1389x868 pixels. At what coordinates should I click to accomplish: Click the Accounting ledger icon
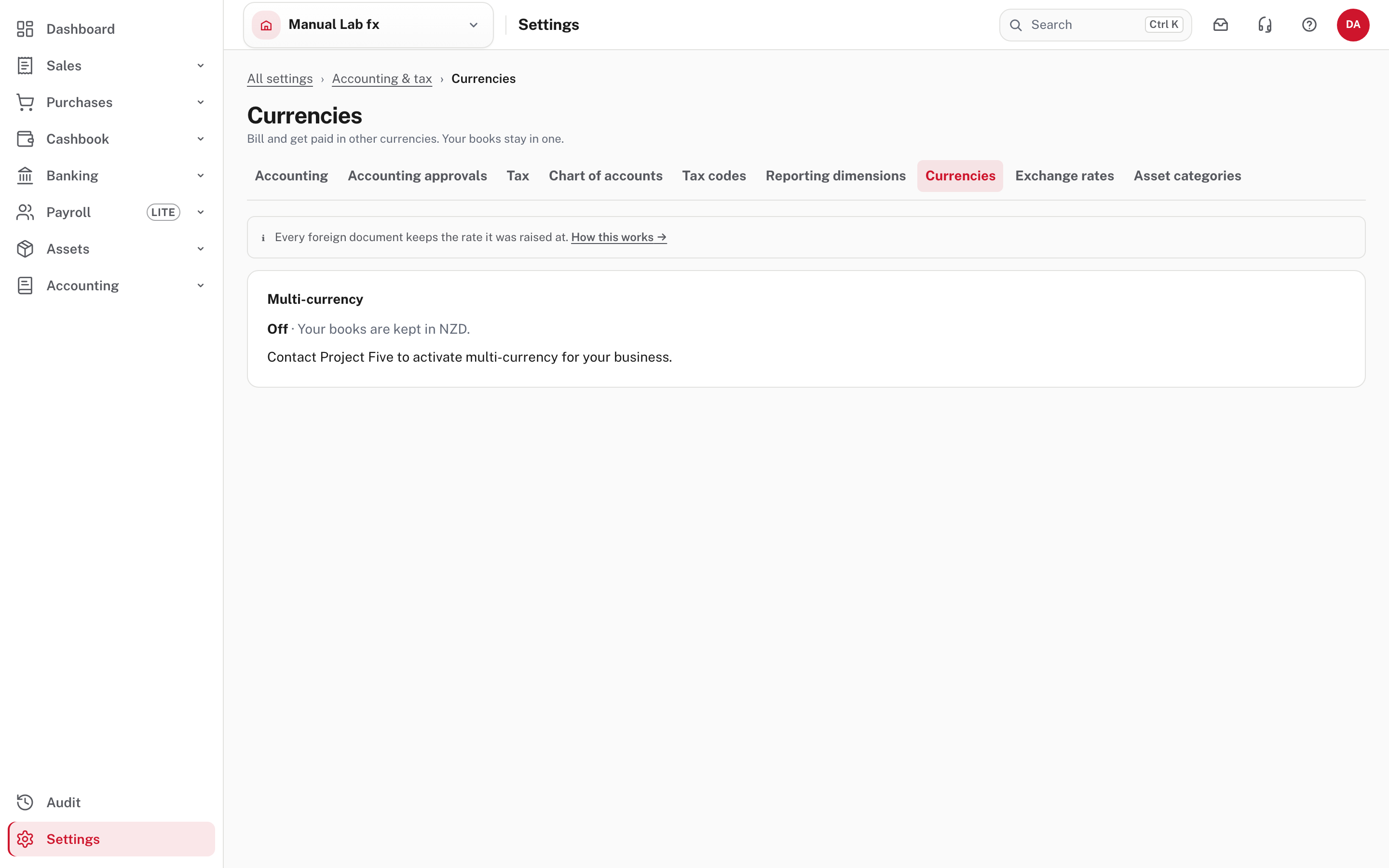coord(25,286)
